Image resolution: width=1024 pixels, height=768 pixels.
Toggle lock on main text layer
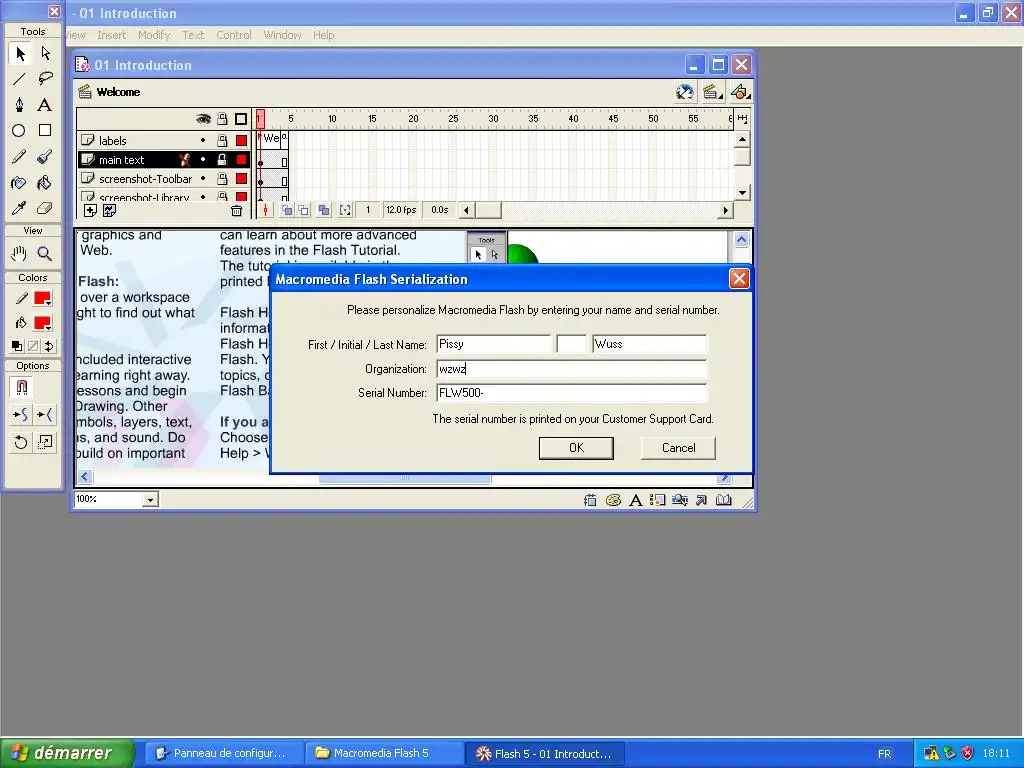coord(222,159)
